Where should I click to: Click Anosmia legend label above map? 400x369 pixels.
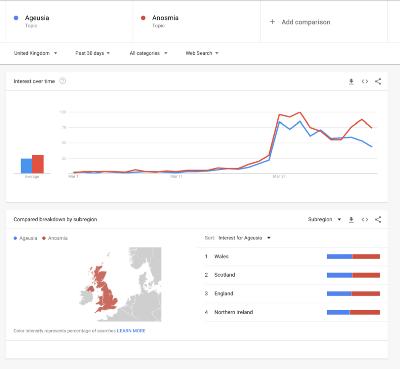(58, 238)
